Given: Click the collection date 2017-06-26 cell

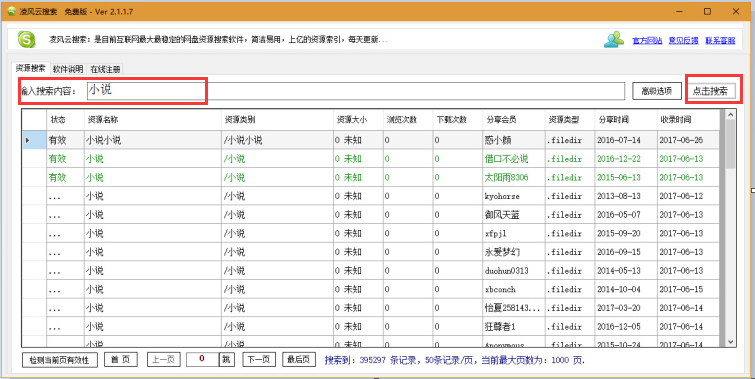Looking at the screenshot, I should click(688, 141).
